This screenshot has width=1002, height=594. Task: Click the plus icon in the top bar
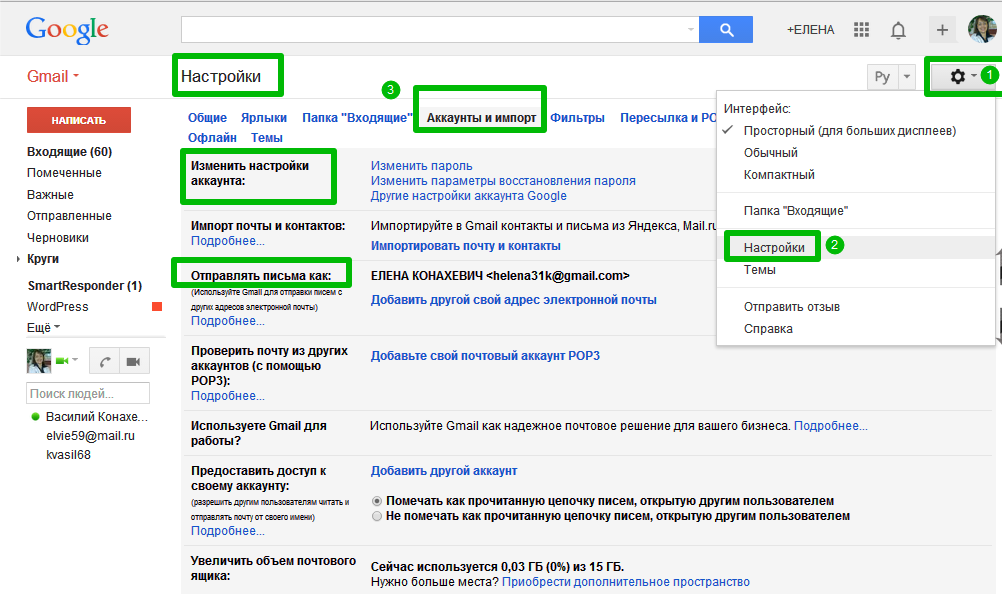(941, 29)
